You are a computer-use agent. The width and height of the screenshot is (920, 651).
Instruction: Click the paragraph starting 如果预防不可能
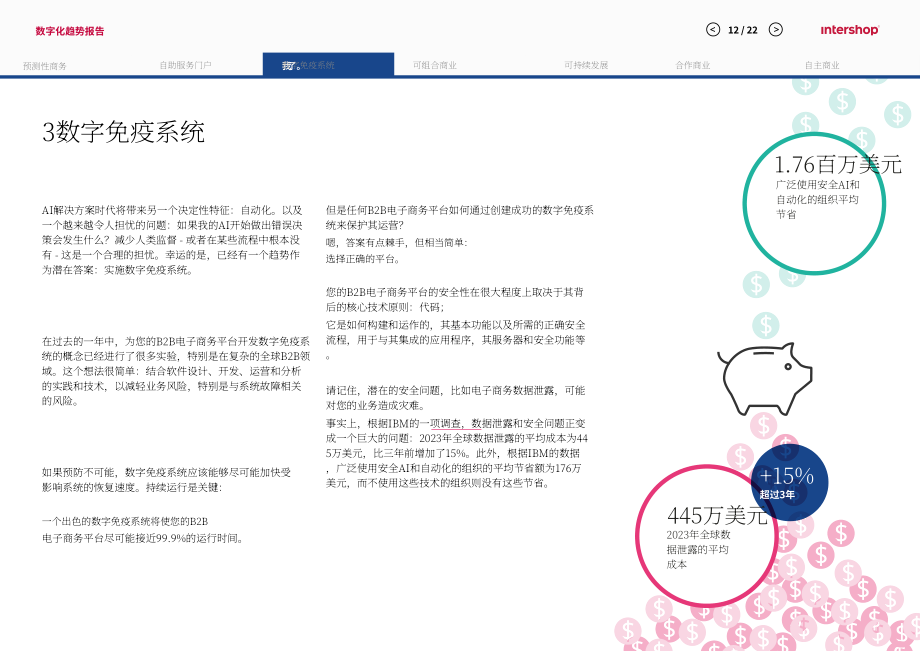click(167, 480)
